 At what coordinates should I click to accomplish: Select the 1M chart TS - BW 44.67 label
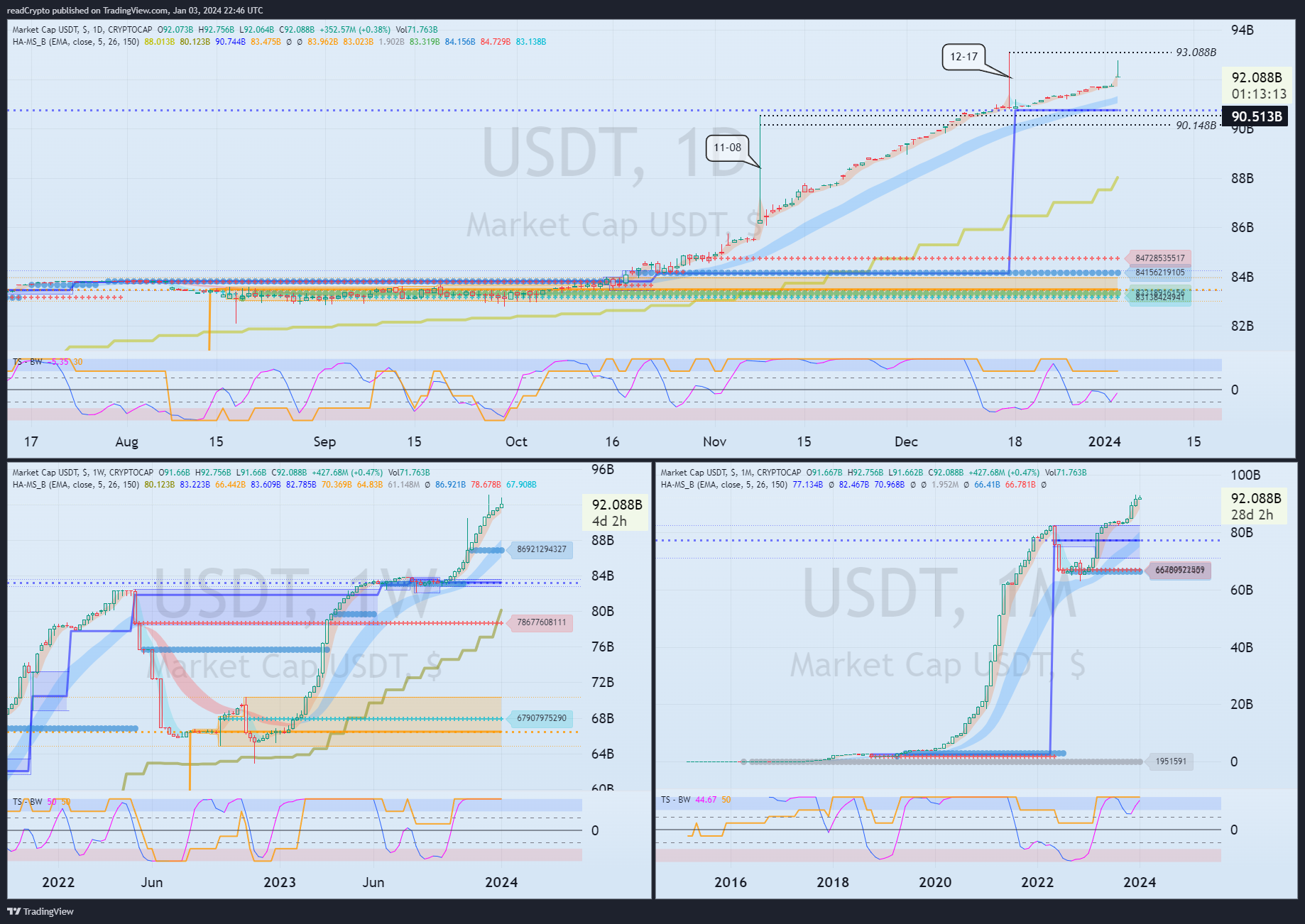pos(696,800)
